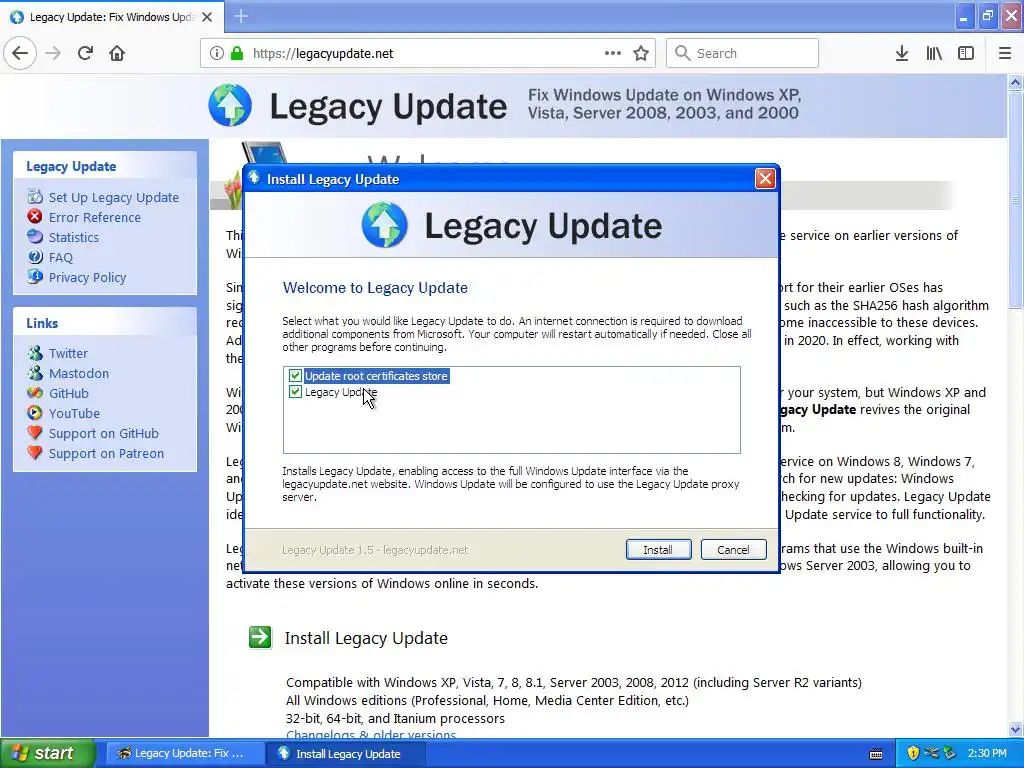Viewport: 1024px width, 768px height.
Task: Open the Privacy Policy link
Action: pyautogui.click(x=88, y=278)
